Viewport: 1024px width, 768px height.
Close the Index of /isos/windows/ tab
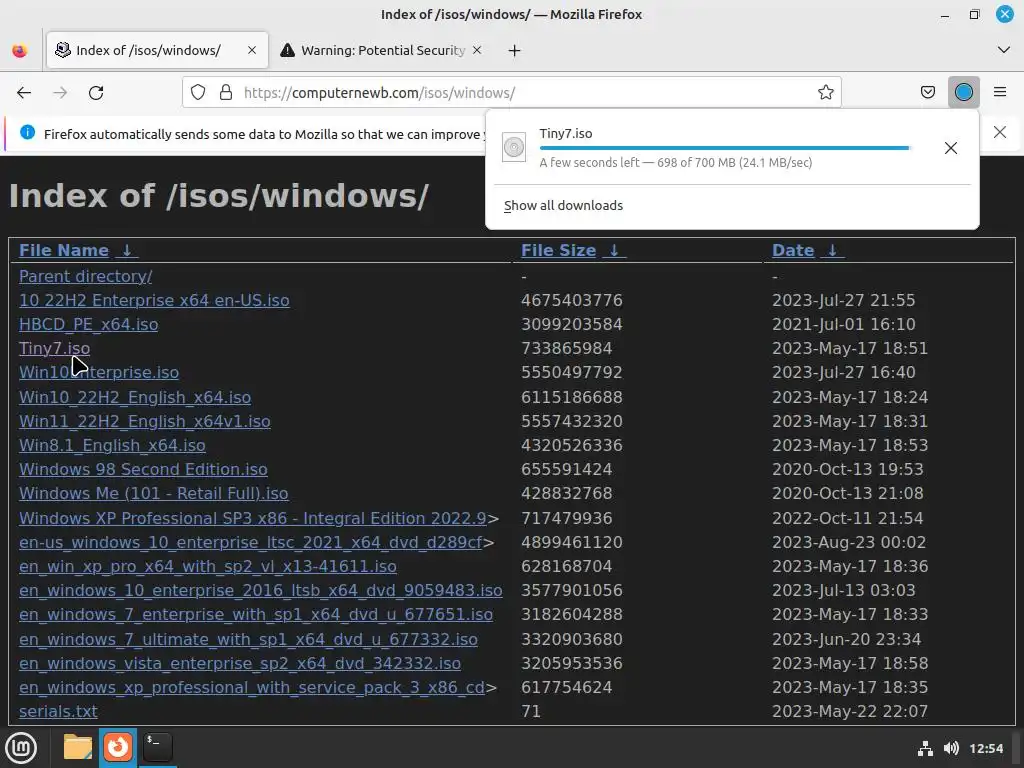tap(252, 50)
